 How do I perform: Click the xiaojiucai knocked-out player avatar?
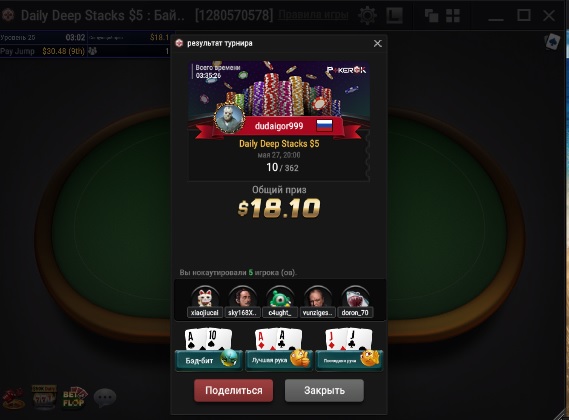coord(205,297)
